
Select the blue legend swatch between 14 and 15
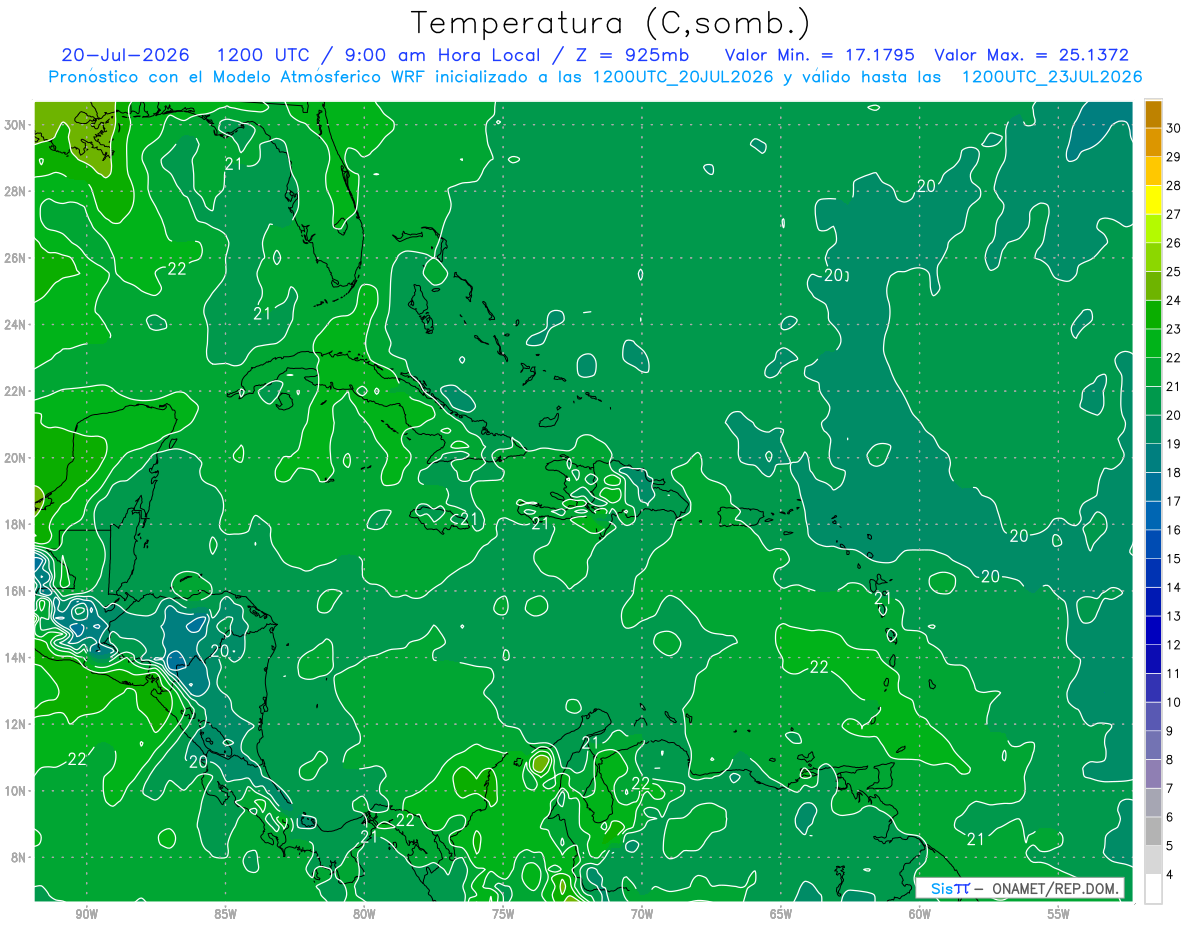1153,573
